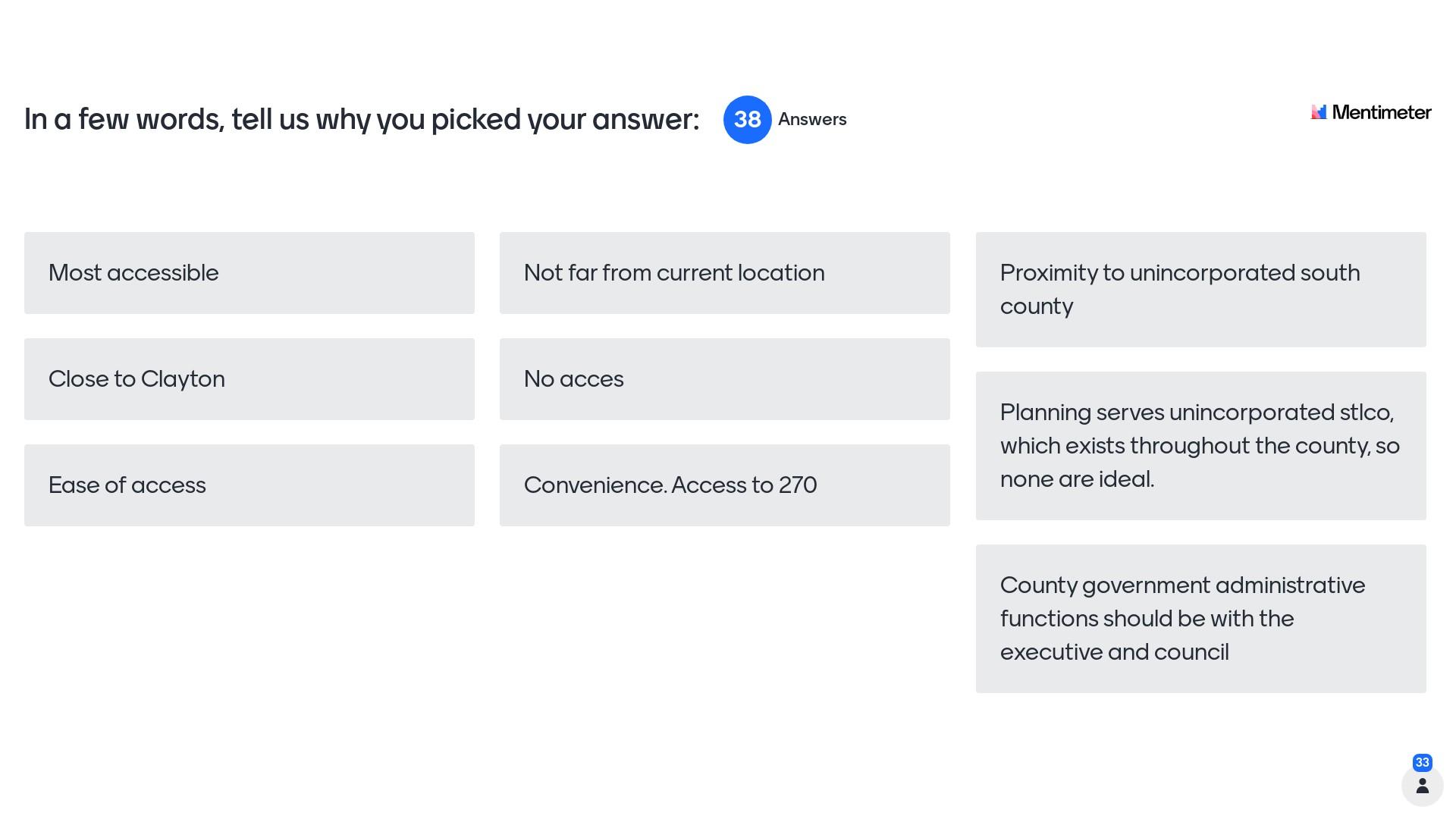Select the "No acces" response card
The width and height of the screenshot is (1456, 819).
coord(724,379)
